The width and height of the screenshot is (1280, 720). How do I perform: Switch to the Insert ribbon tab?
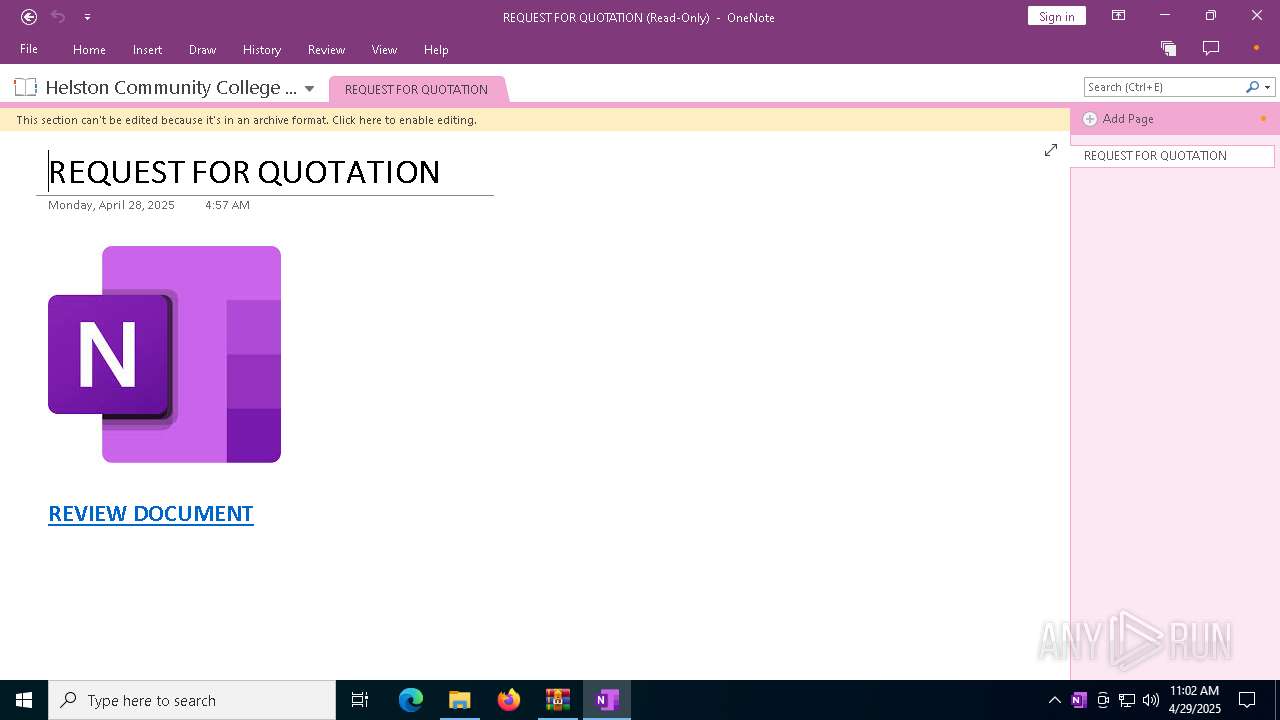(x=147, y=49)
